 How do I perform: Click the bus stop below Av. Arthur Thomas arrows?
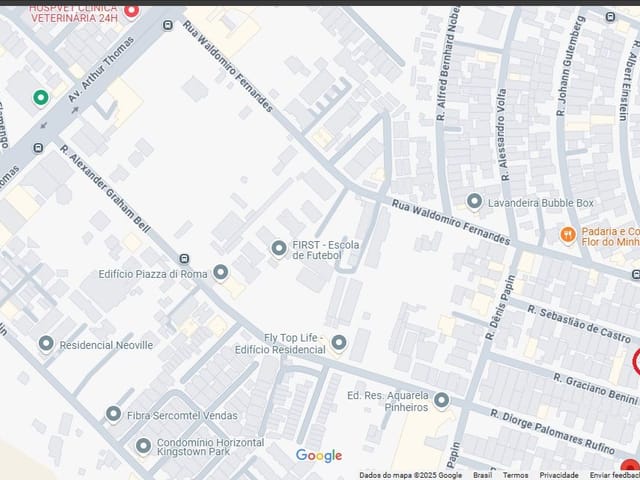point(38,147)
